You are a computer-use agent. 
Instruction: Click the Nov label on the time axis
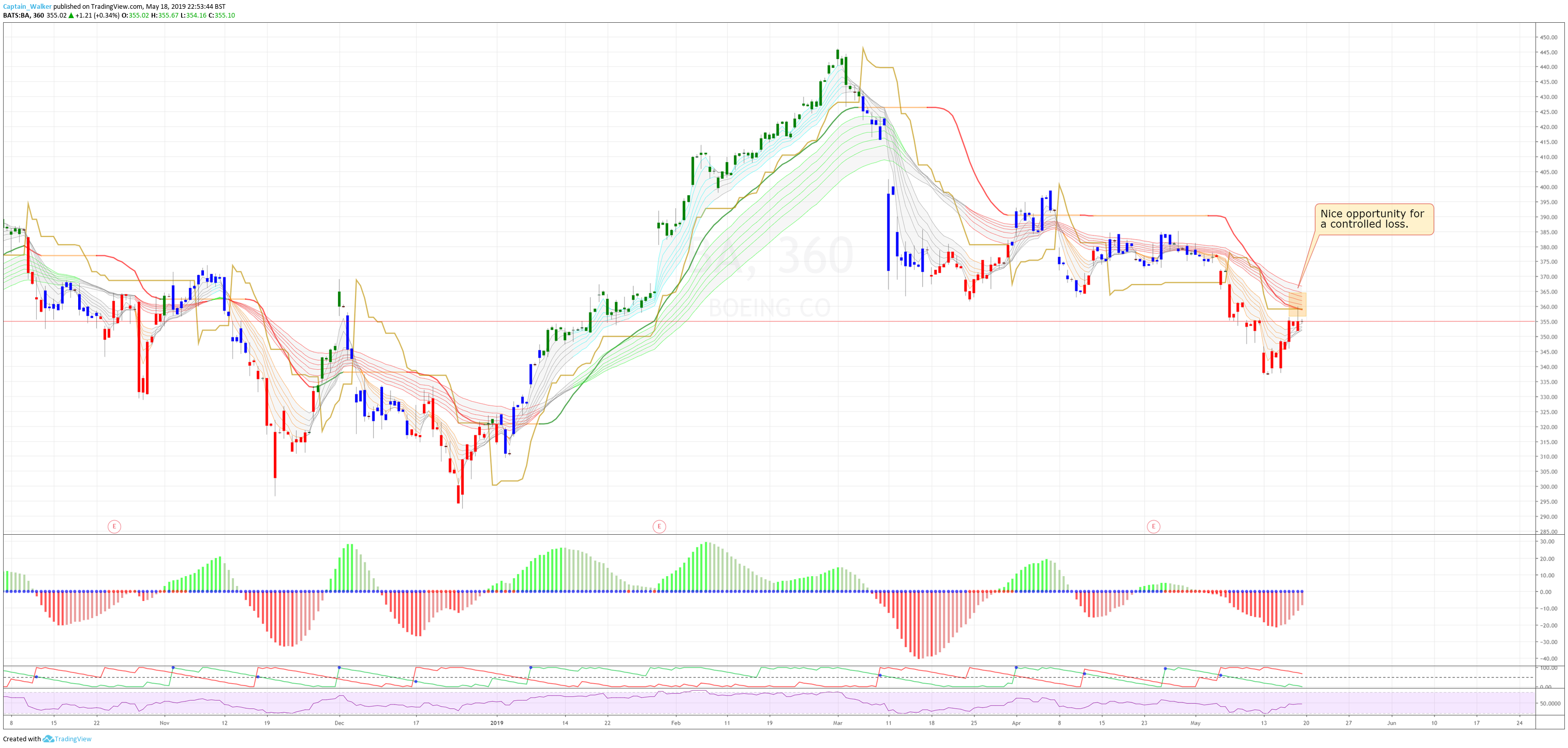(x=165, y=723)
